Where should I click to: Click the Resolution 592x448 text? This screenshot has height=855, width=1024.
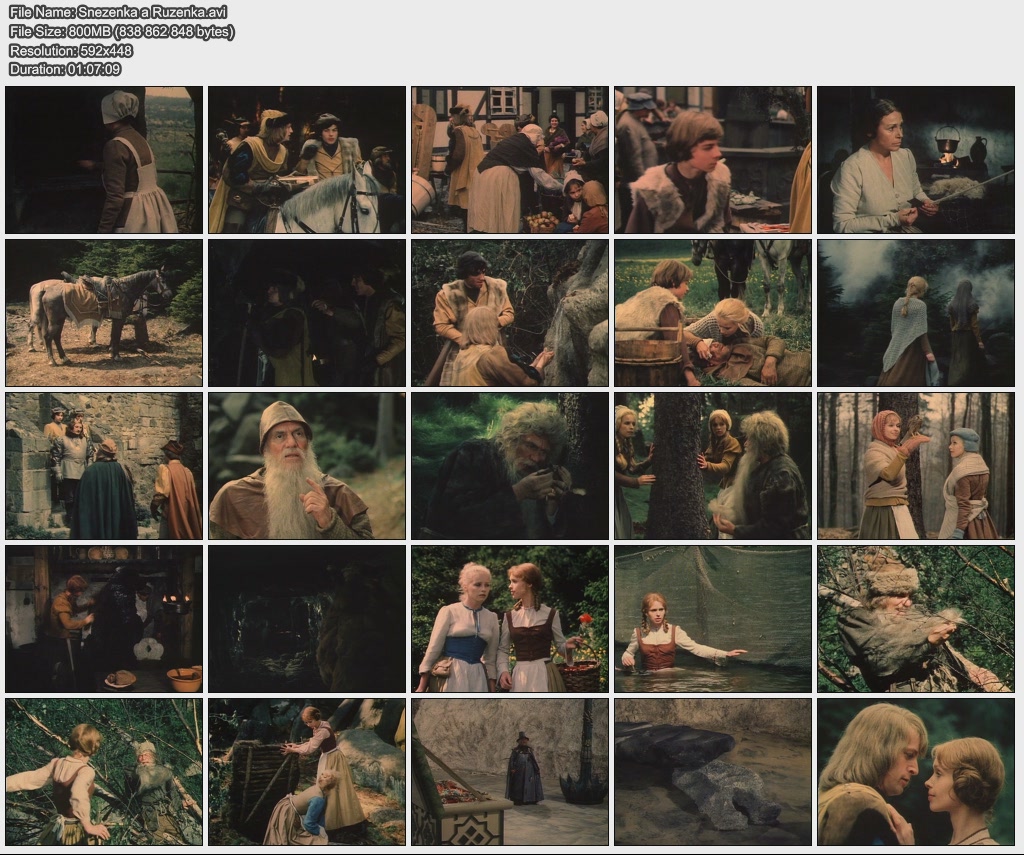pyautogui.click(x=70, y=51)
